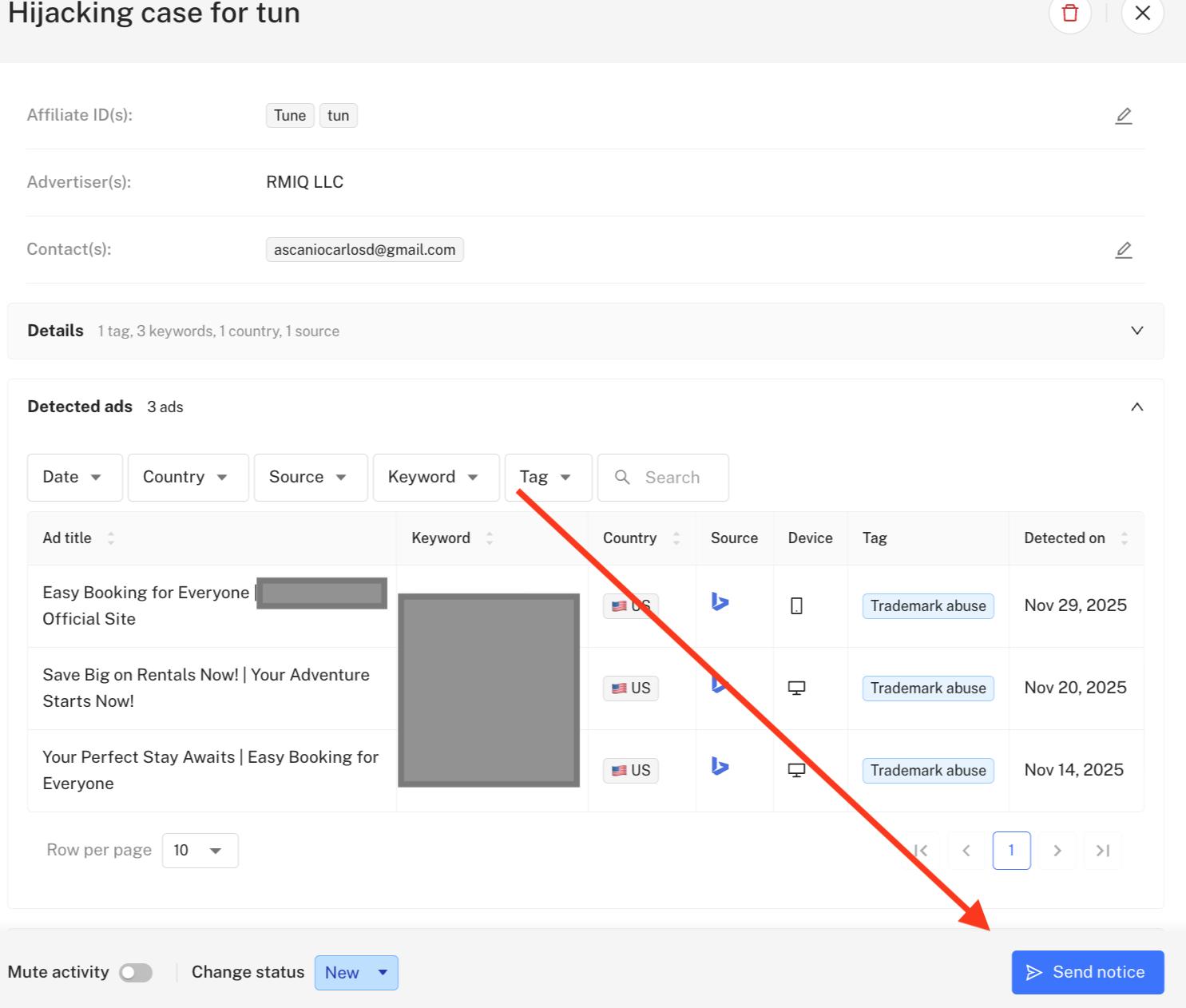Open the Keyword filter dropdown
Image resolution: width=1186 pixels, height=1008 pixels.
click(436, 478)
